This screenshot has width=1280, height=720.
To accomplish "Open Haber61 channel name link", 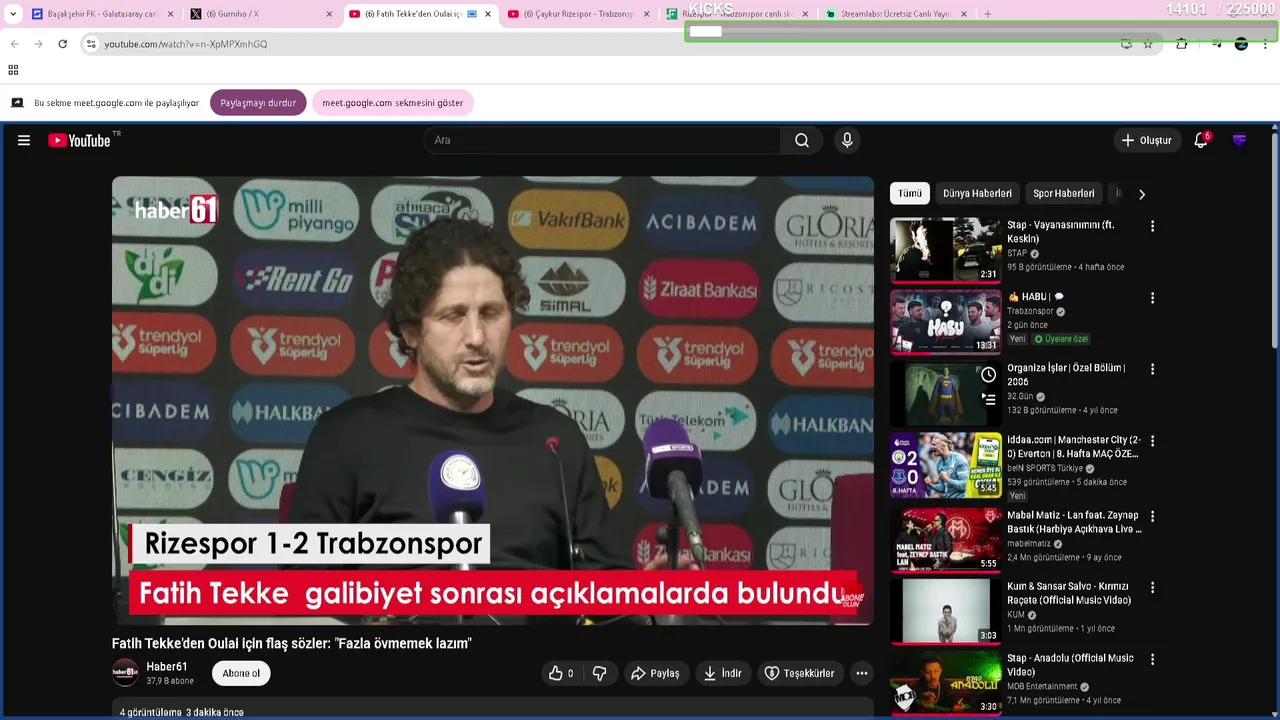I will (167, 667).
